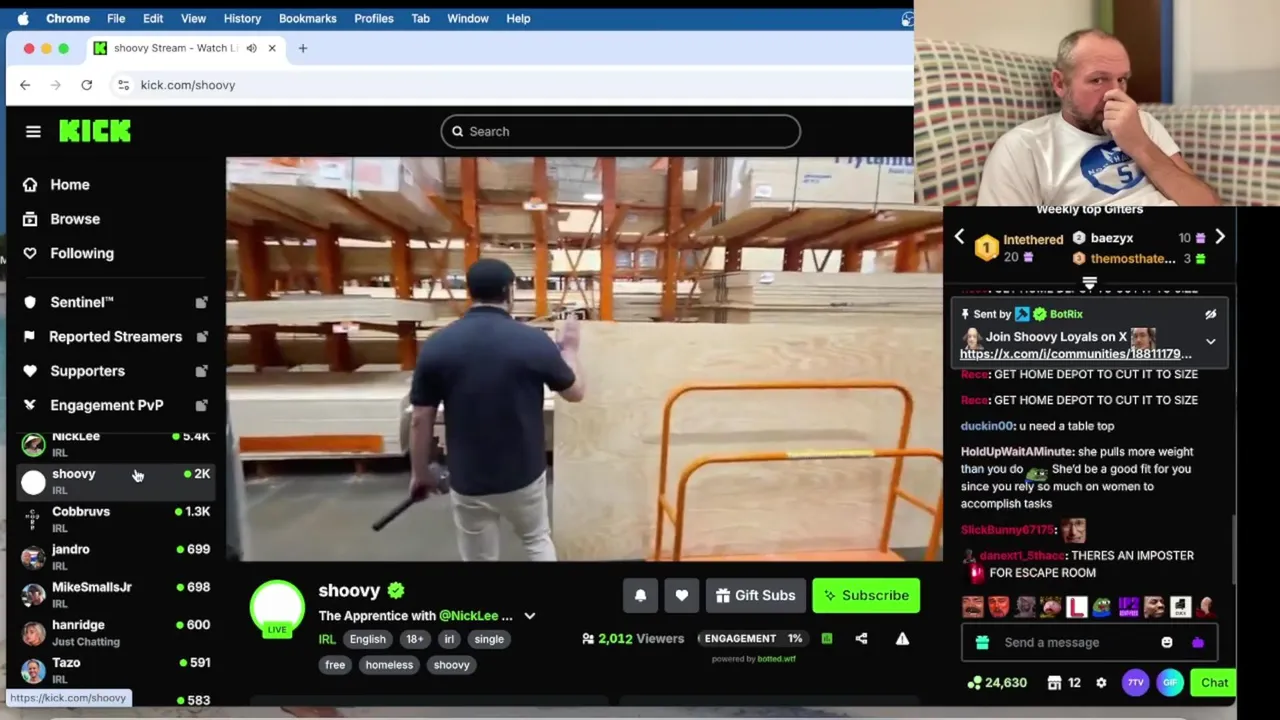The height and width of the screenshot is (720, 1280).
Task: Open Following in sidebar
Action: click(81, 254)
